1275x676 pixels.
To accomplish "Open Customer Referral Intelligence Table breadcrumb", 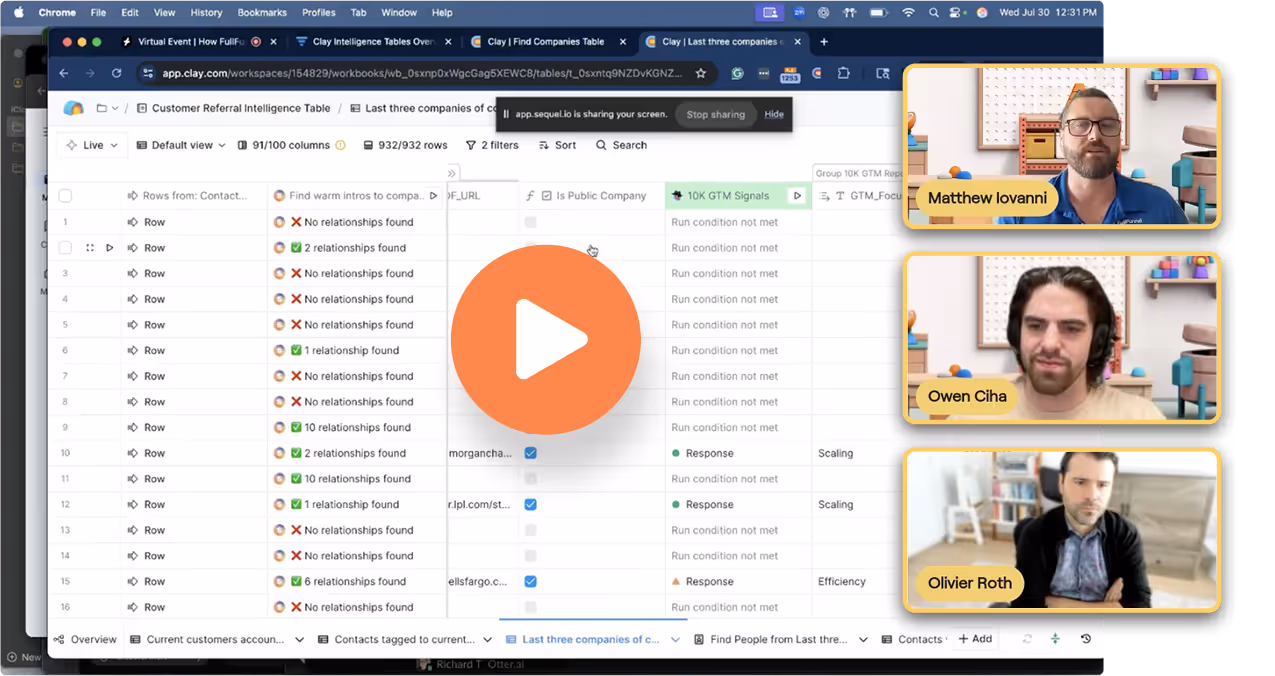I will (x=233, y=108).
